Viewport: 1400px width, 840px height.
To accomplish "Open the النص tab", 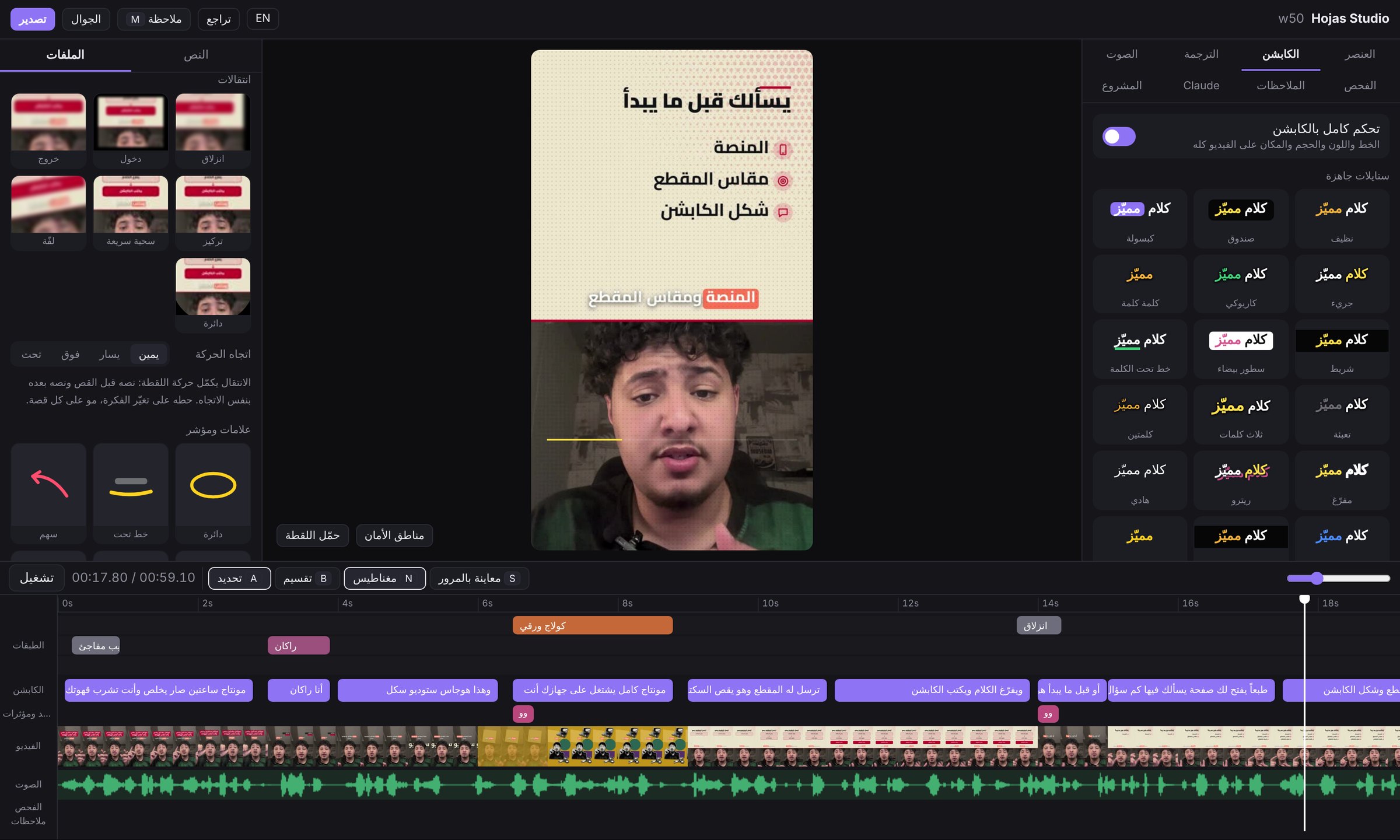I will [x=196, y=55].
